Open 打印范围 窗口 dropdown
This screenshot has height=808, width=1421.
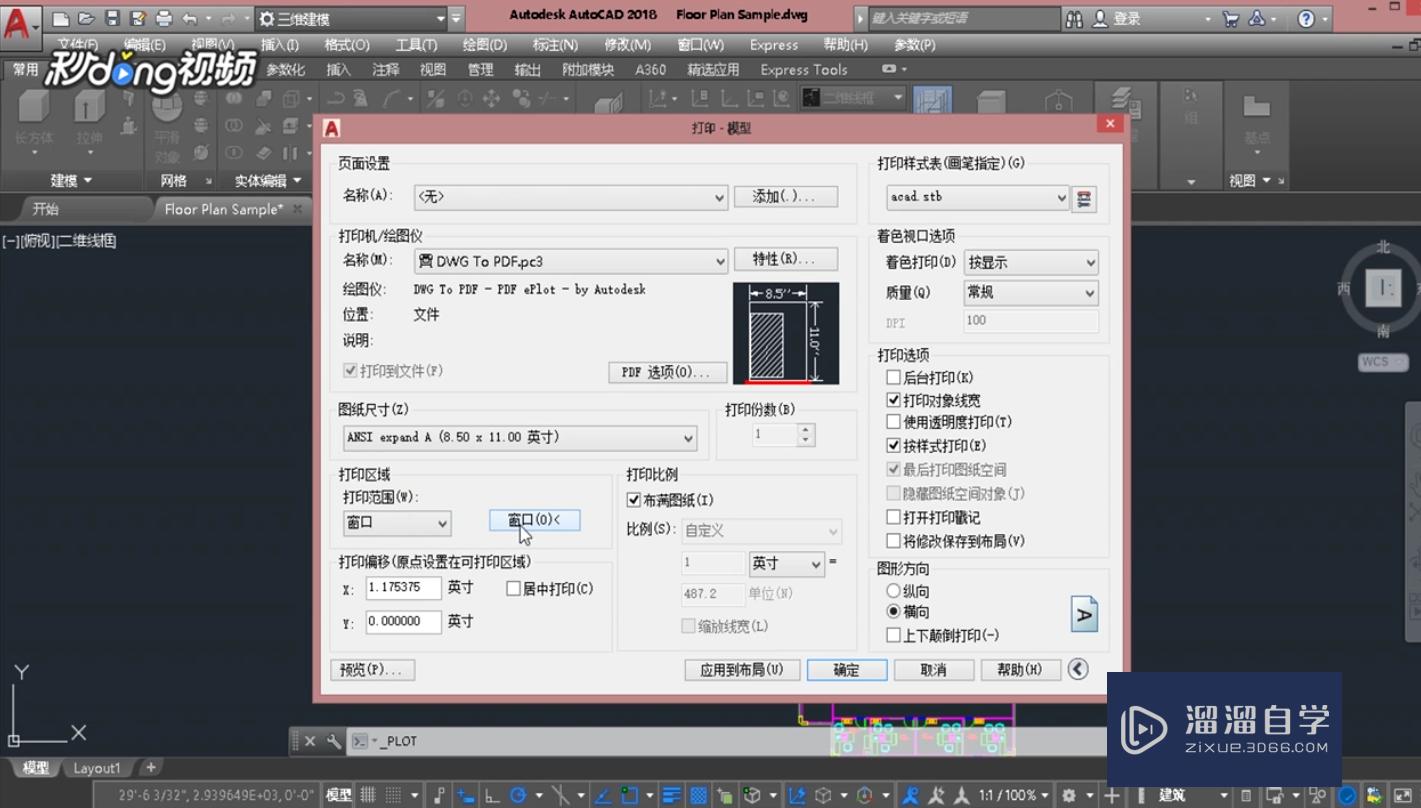click(397, 522)
